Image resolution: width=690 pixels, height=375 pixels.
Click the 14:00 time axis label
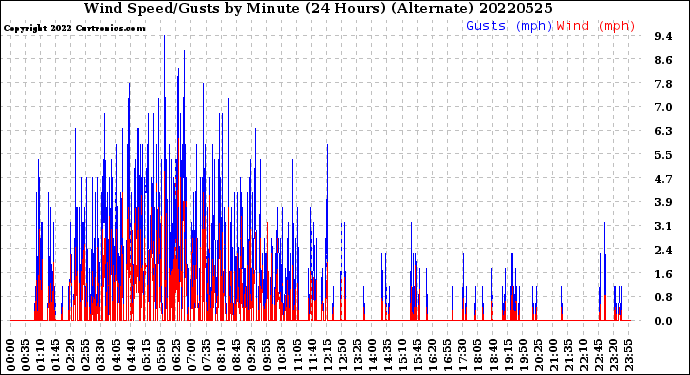pyautogui.click(x=371, y=355)
